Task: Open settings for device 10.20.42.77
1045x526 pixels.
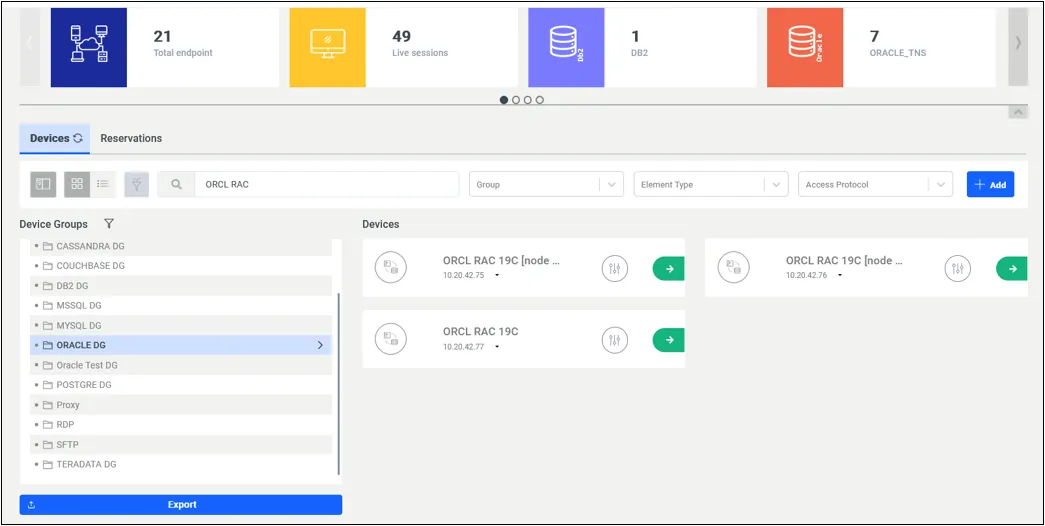Action: pyautogui.click(x=614, y=339)
